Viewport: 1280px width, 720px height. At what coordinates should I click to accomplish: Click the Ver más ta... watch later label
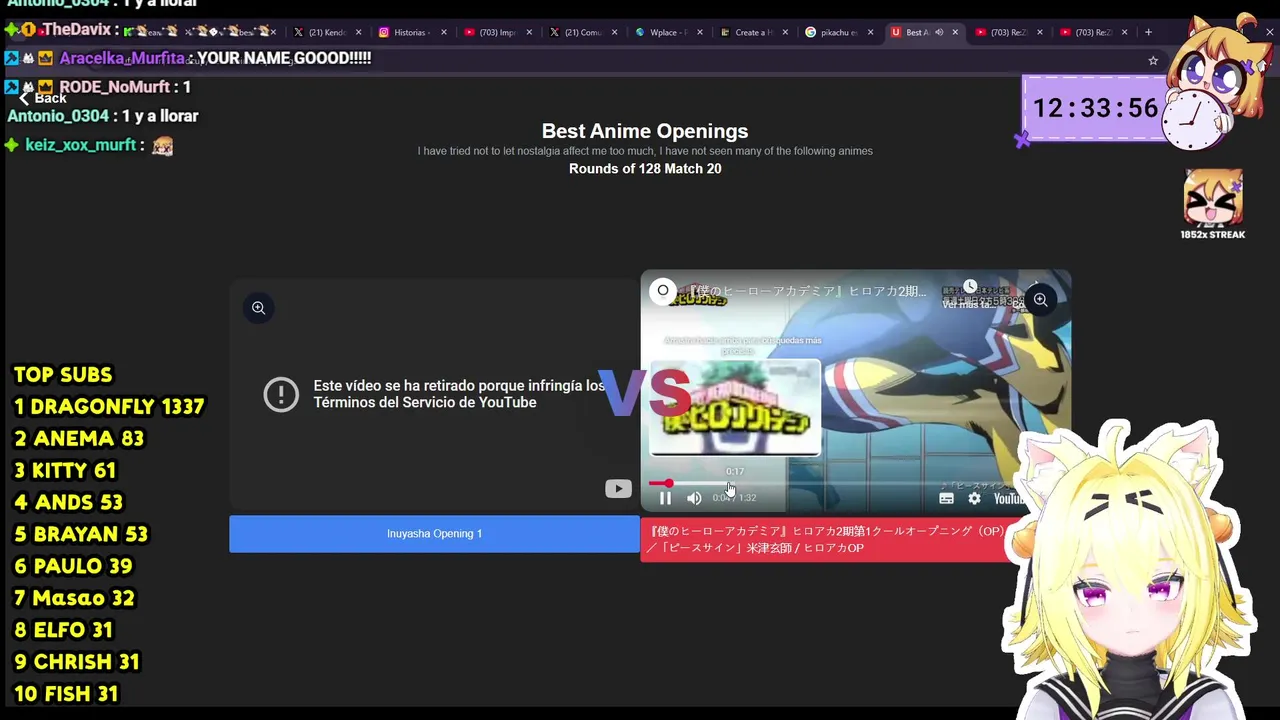[x=970, y=303]
